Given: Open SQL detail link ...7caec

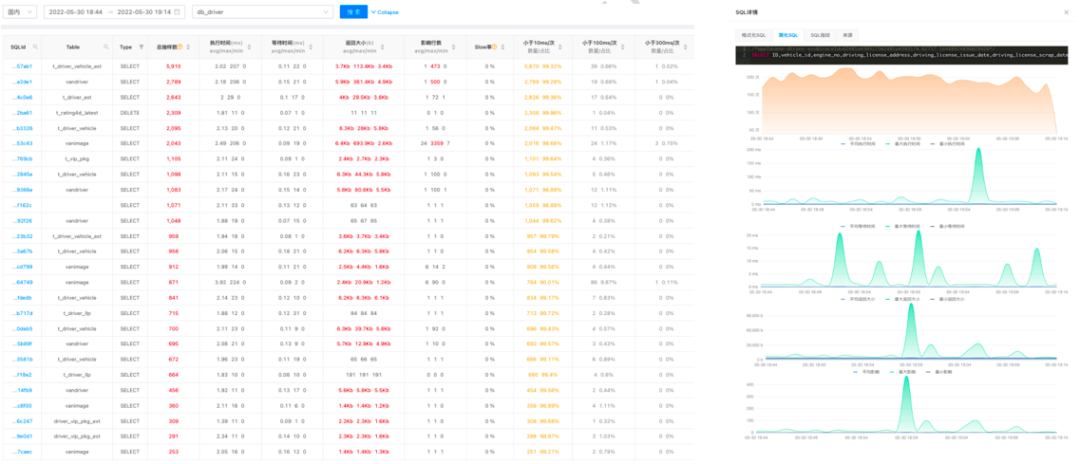Looking at the screenshot, I should (23, 452).
